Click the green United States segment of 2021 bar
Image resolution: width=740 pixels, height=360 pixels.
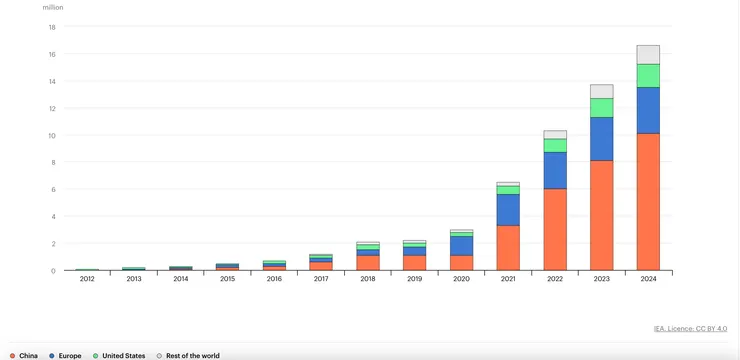508,190
